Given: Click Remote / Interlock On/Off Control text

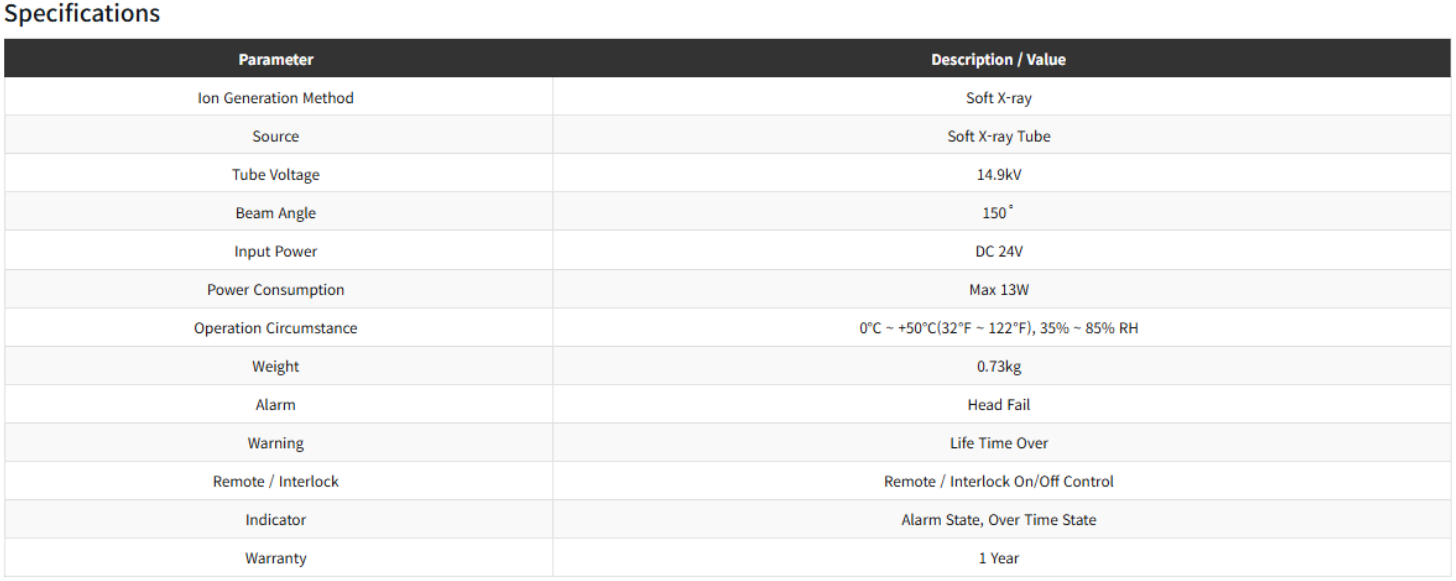Looking at the screenshot, I should (x=998, y=481).
